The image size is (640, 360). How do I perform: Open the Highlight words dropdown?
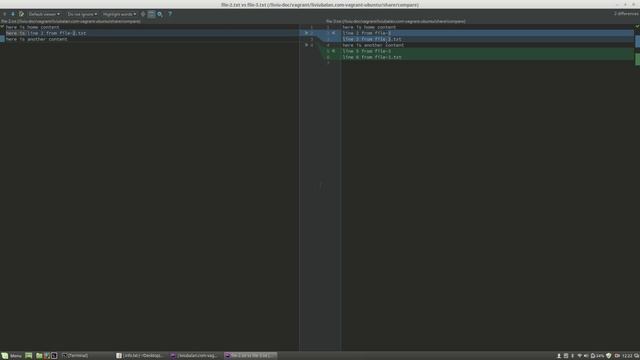click(x=119, y=14)
